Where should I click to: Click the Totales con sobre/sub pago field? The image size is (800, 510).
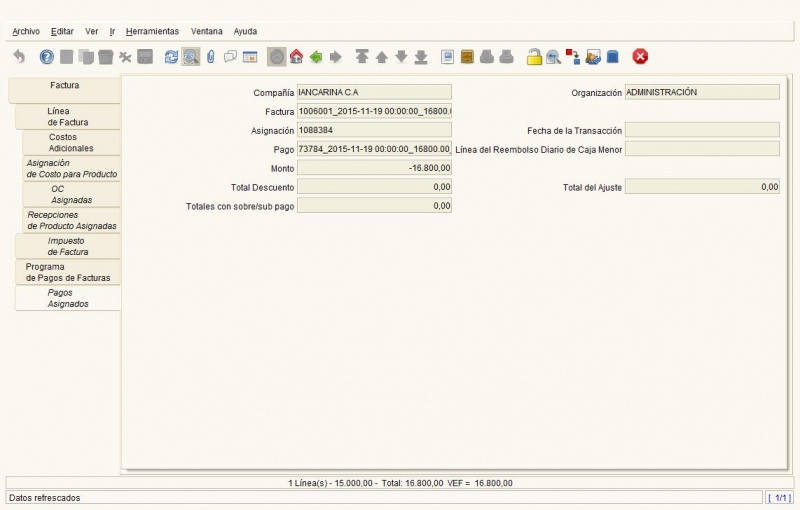tap(374, 206)
